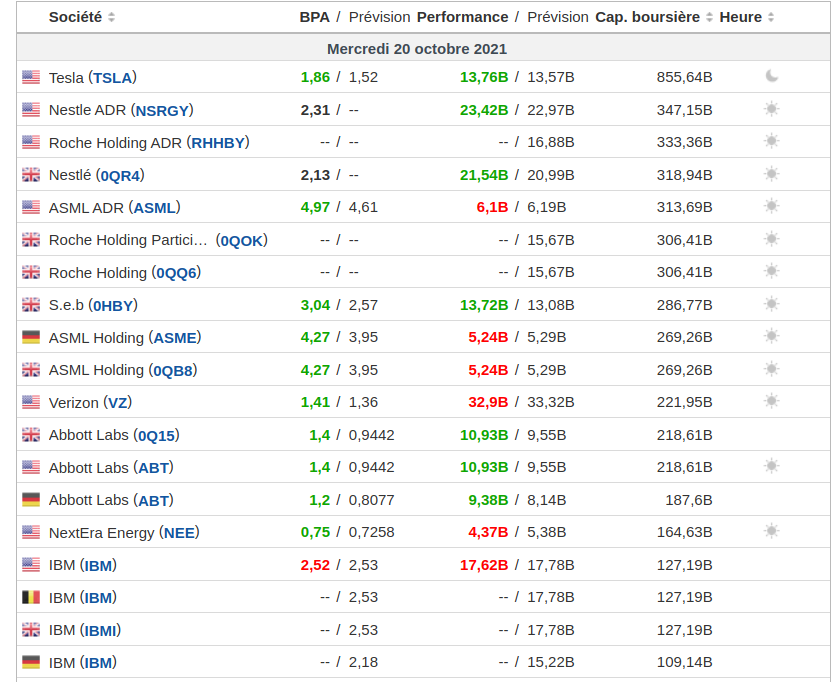Click the US flag icon beside Tesla
This screenshot has height=682, width=838.
pos(31,77)
